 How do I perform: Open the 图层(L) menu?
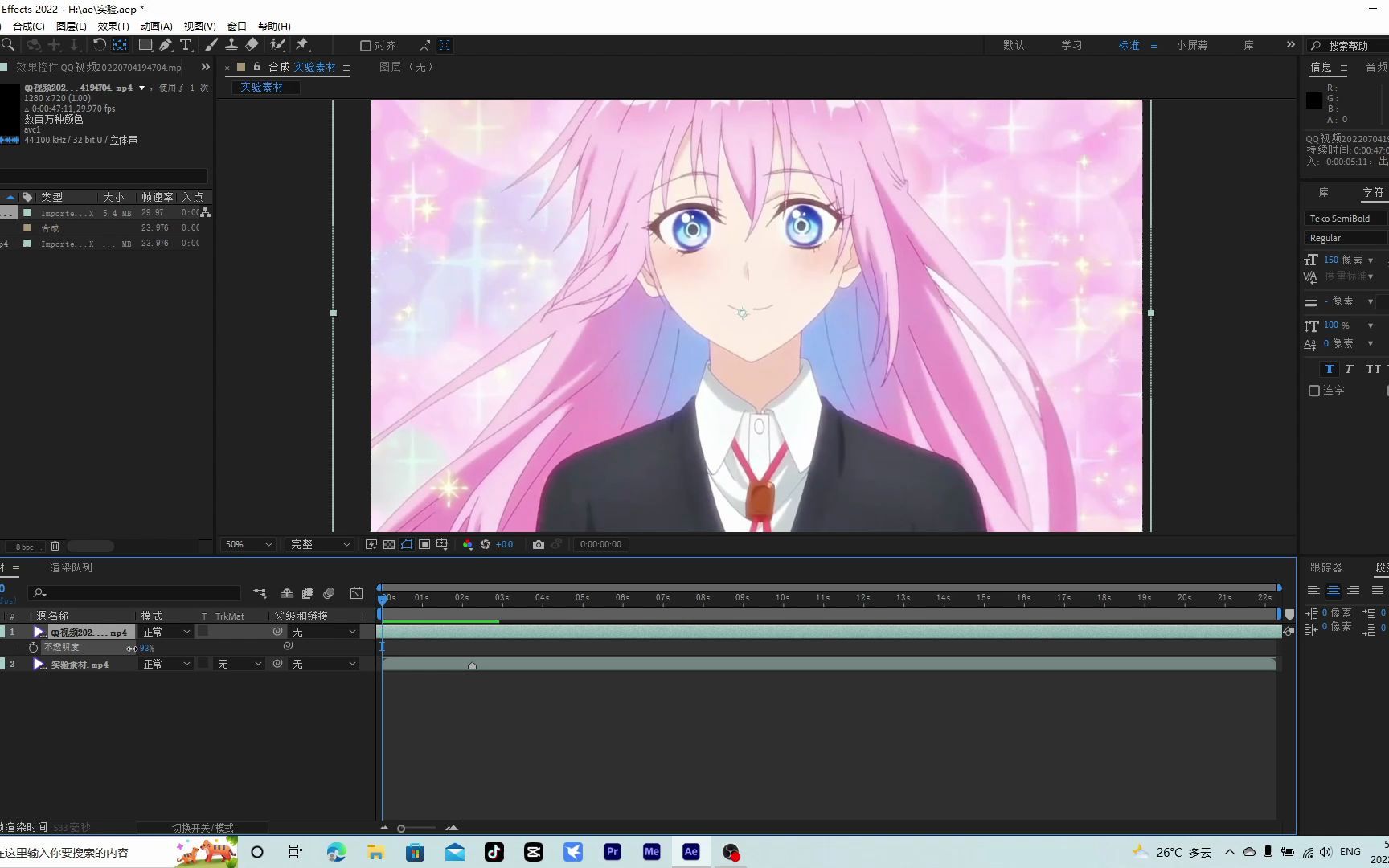coord(72,27)
